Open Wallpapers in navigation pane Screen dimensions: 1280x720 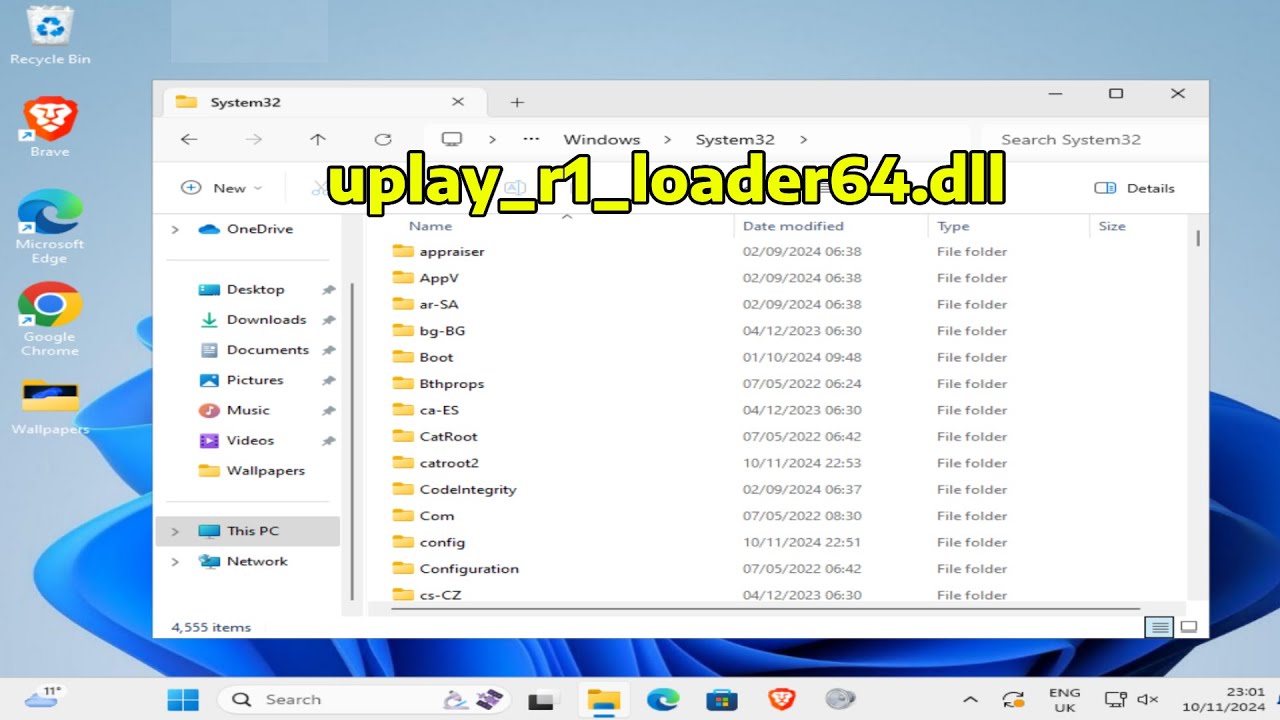[x=252, y=470]
